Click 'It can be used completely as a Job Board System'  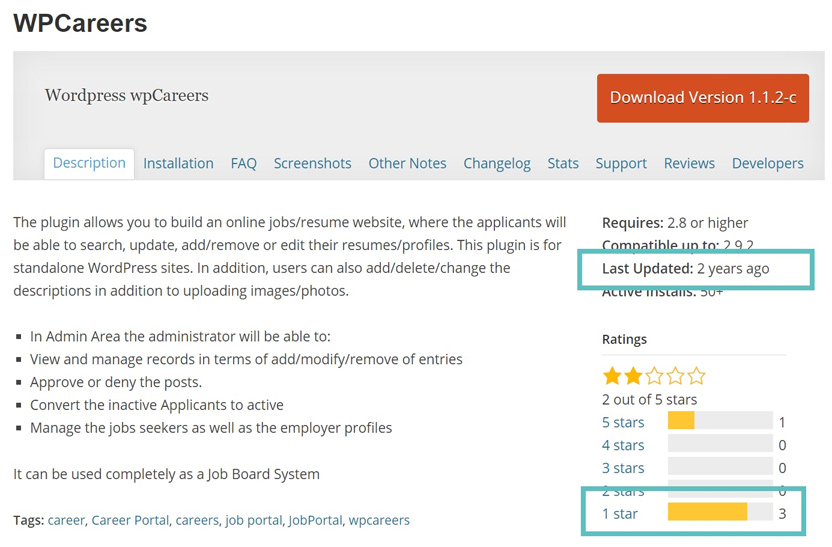pyautogui.click(x=167, y=474)
